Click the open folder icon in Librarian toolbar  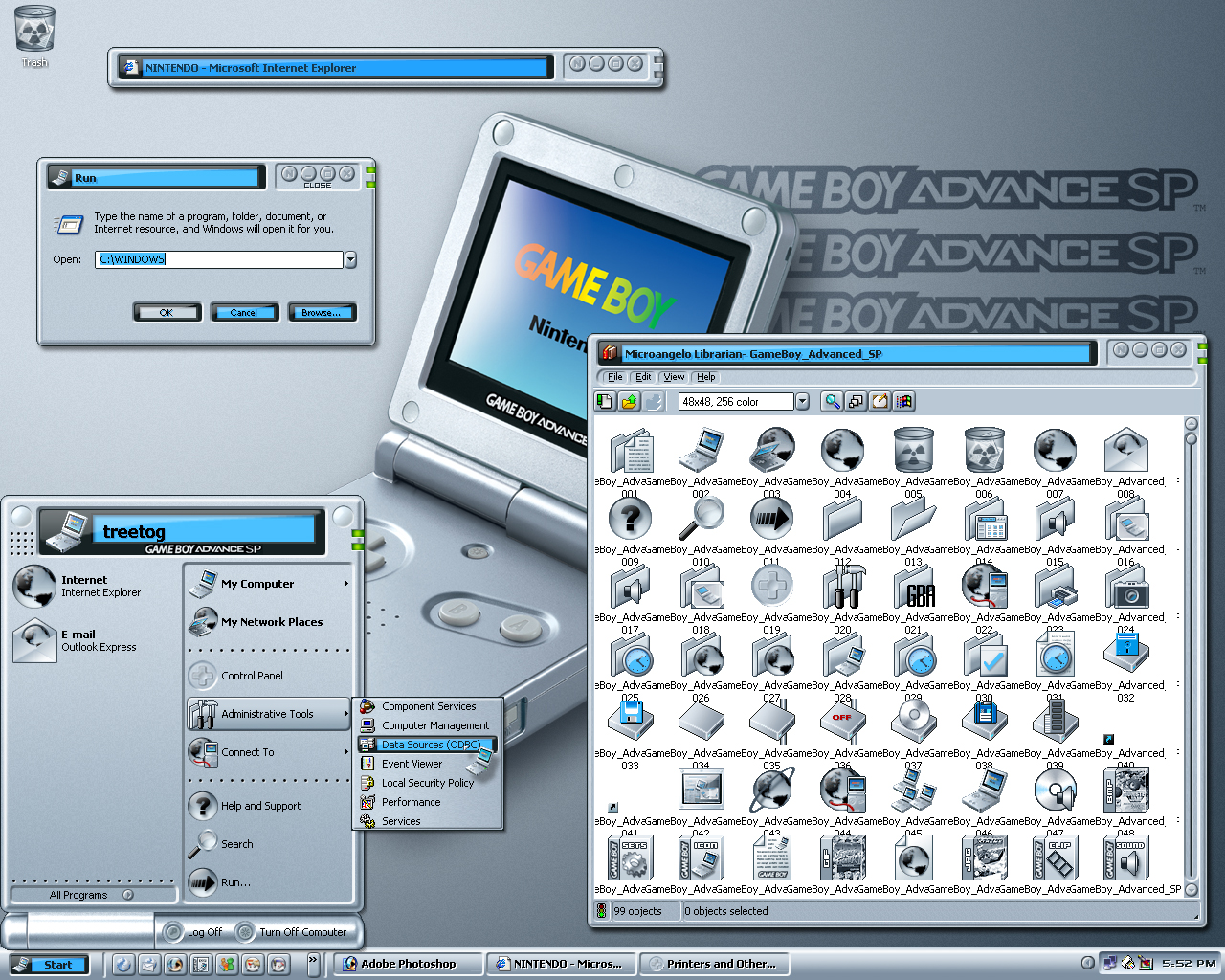629,402
